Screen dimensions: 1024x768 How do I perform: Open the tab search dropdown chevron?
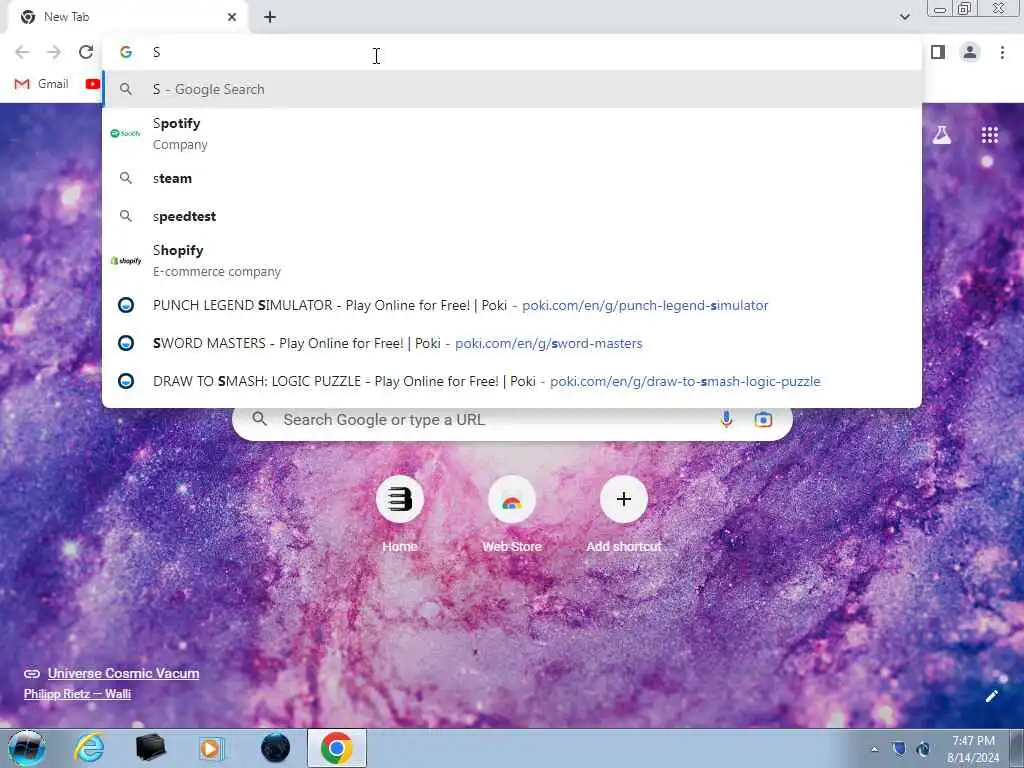pyautogui.click(x=904, y=17)
